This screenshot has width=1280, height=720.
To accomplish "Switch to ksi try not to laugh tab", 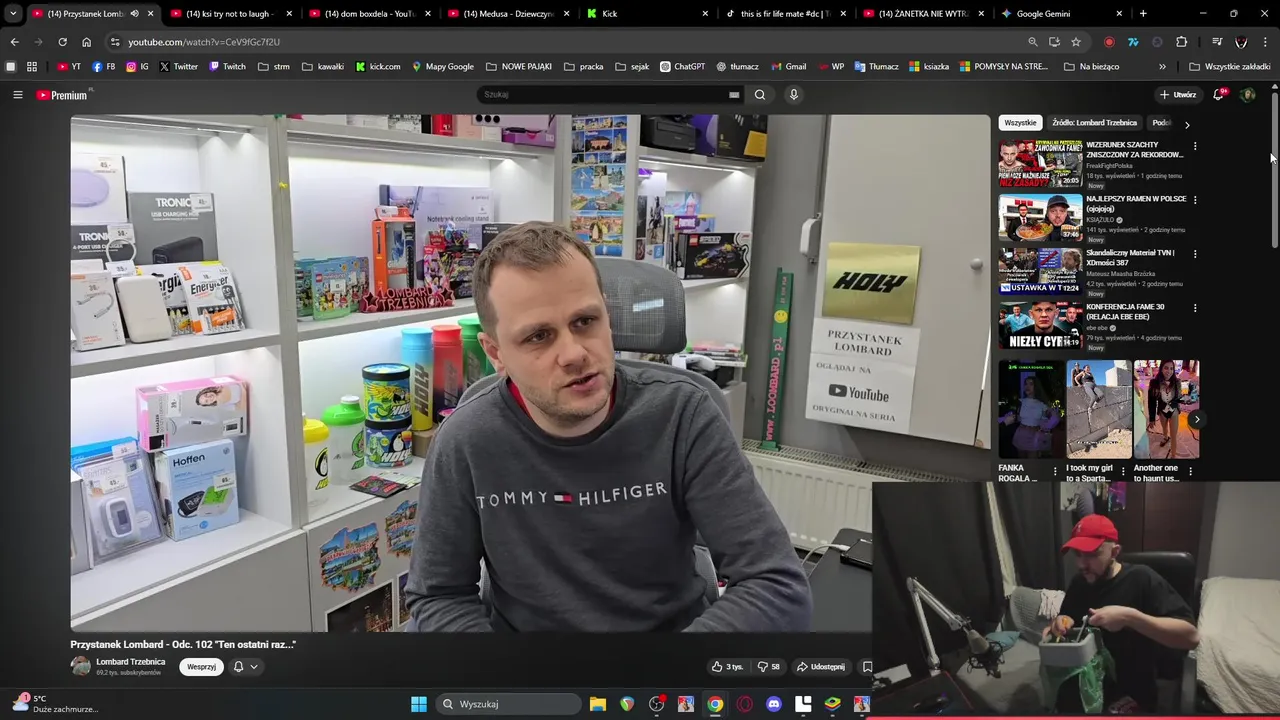I will tap(228, 14).
